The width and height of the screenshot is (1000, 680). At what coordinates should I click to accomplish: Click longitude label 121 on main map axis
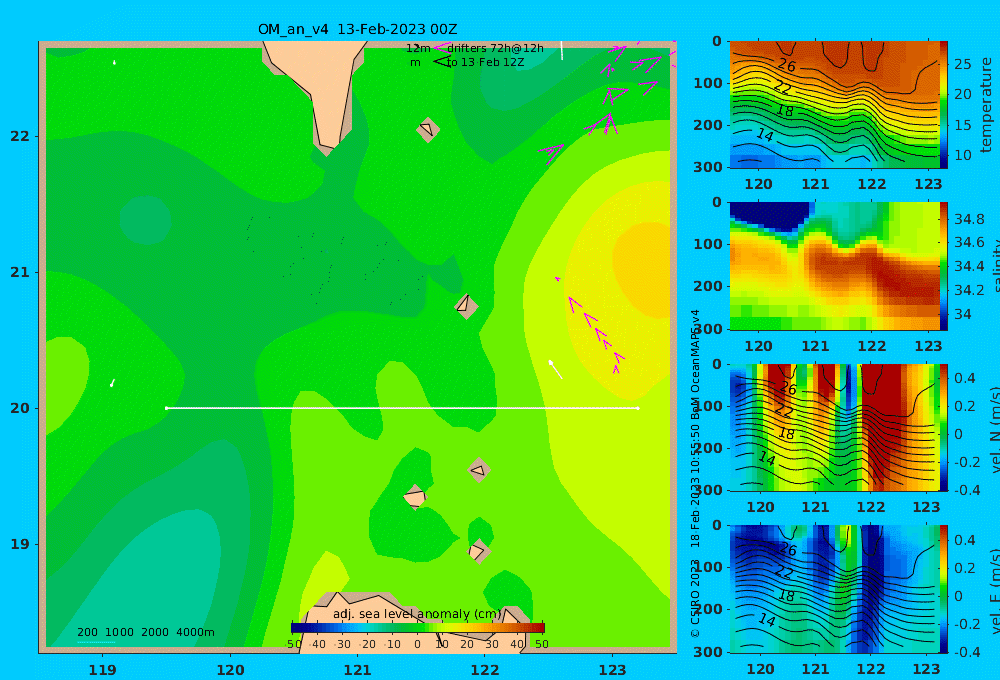pyautogui.click(x=357, y=670)
